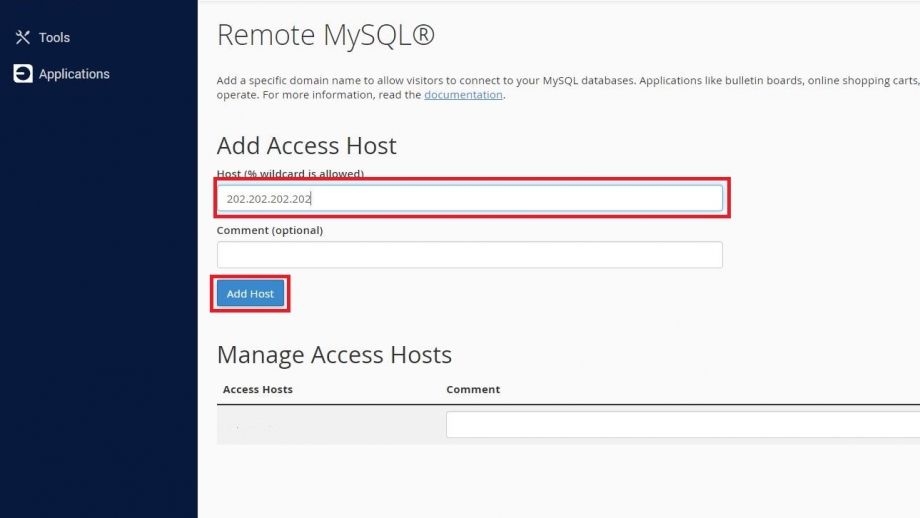Open the Tools sidebar menu item

pyautogui.click(x=54, y=38)
